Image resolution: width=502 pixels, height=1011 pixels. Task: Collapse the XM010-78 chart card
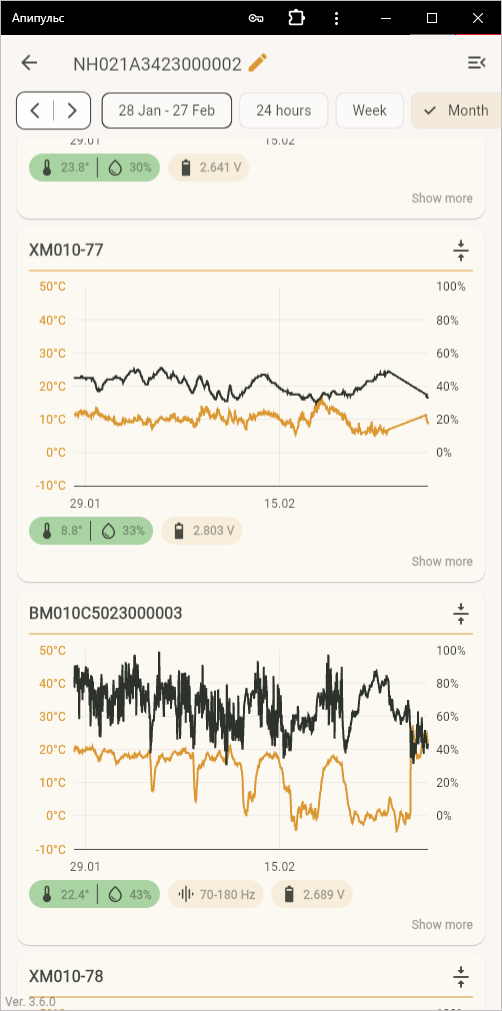click(461, 977)
